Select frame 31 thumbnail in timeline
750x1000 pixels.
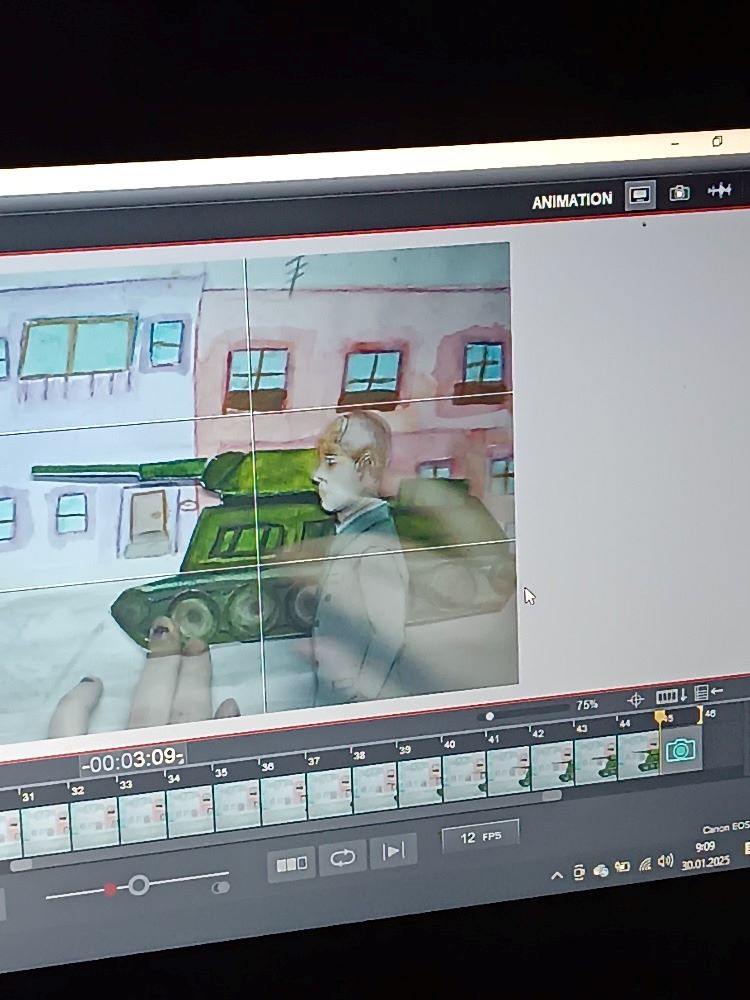coord(46,829)
